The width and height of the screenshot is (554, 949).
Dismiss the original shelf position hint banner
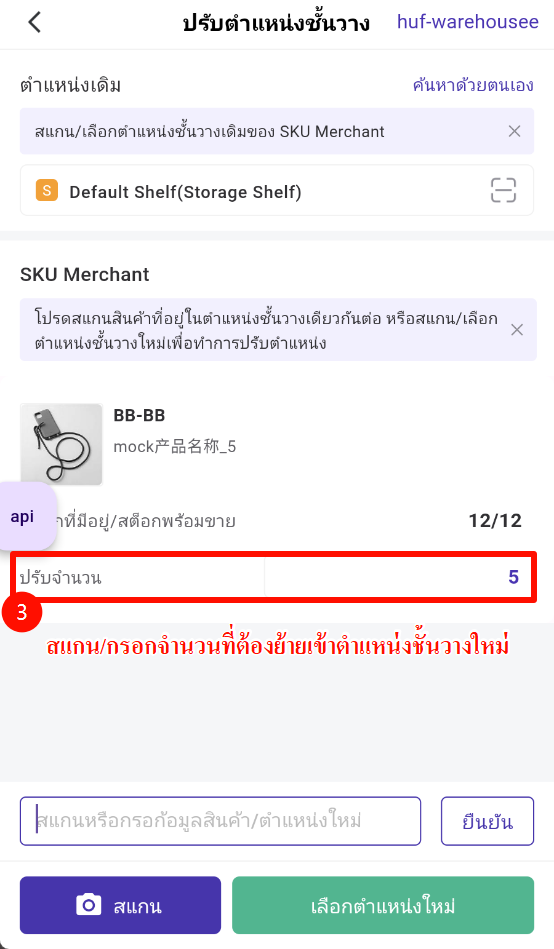click(x=515, y=131)
